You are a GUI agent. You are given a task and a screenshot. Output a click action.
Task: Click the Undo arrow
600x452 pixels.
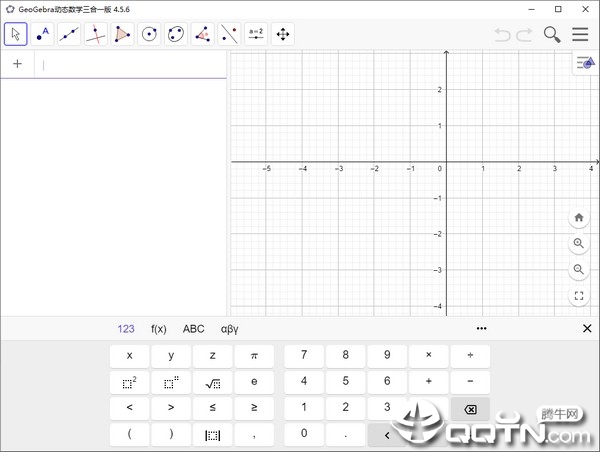click(x=502, y=34)
